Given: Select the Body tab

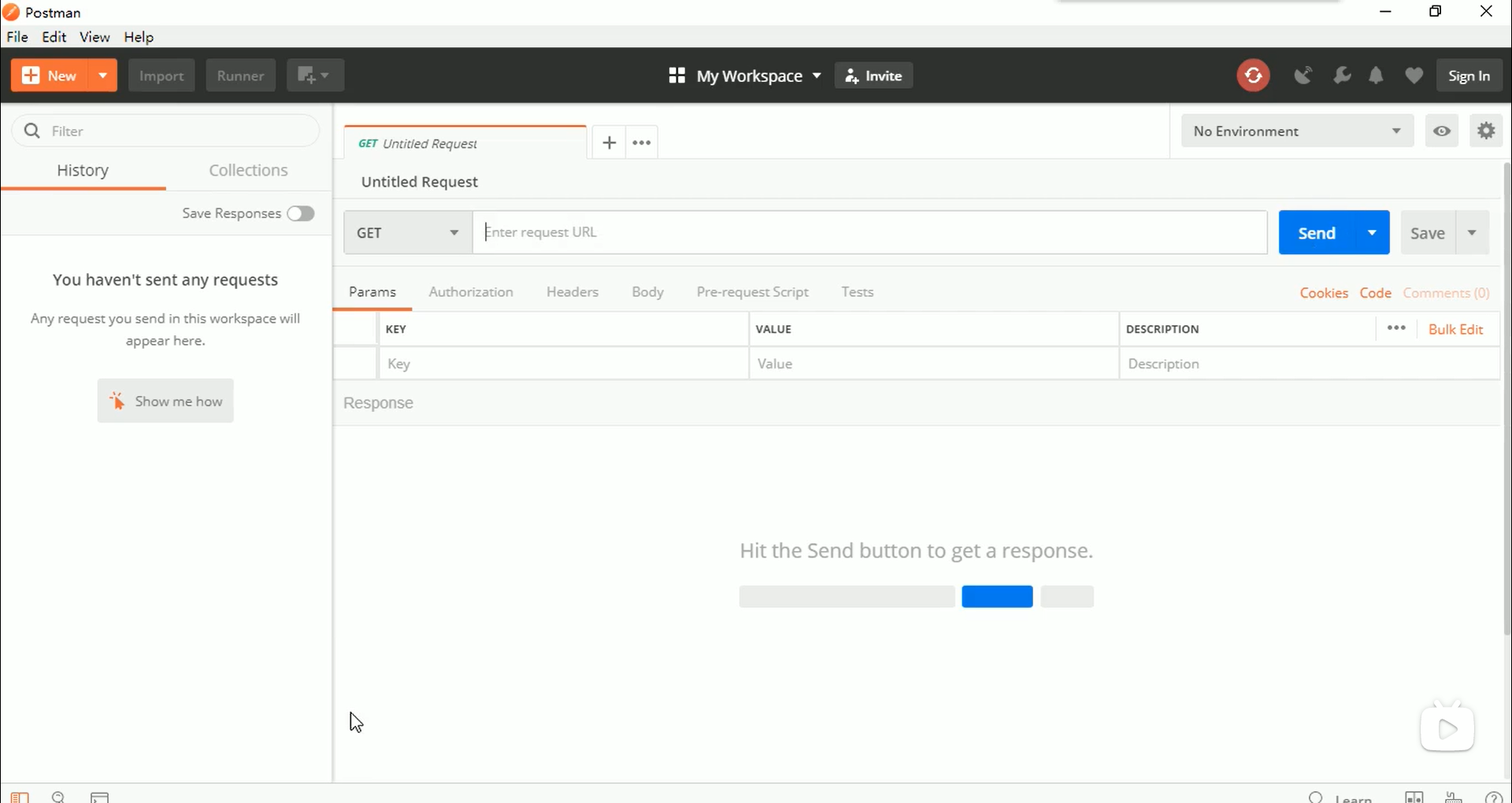Looking at the screenshot, I should point(647,292).
